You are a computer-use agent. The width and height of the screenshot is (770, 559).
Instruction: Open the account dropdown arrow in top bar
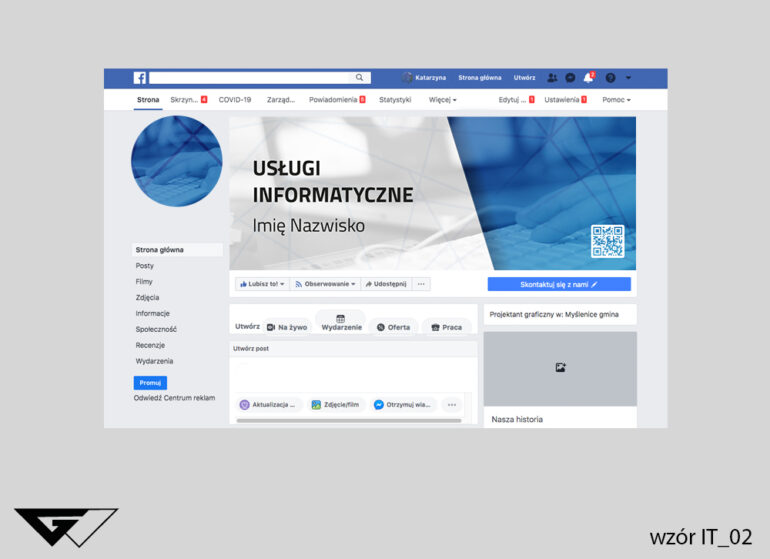[627, 78]
